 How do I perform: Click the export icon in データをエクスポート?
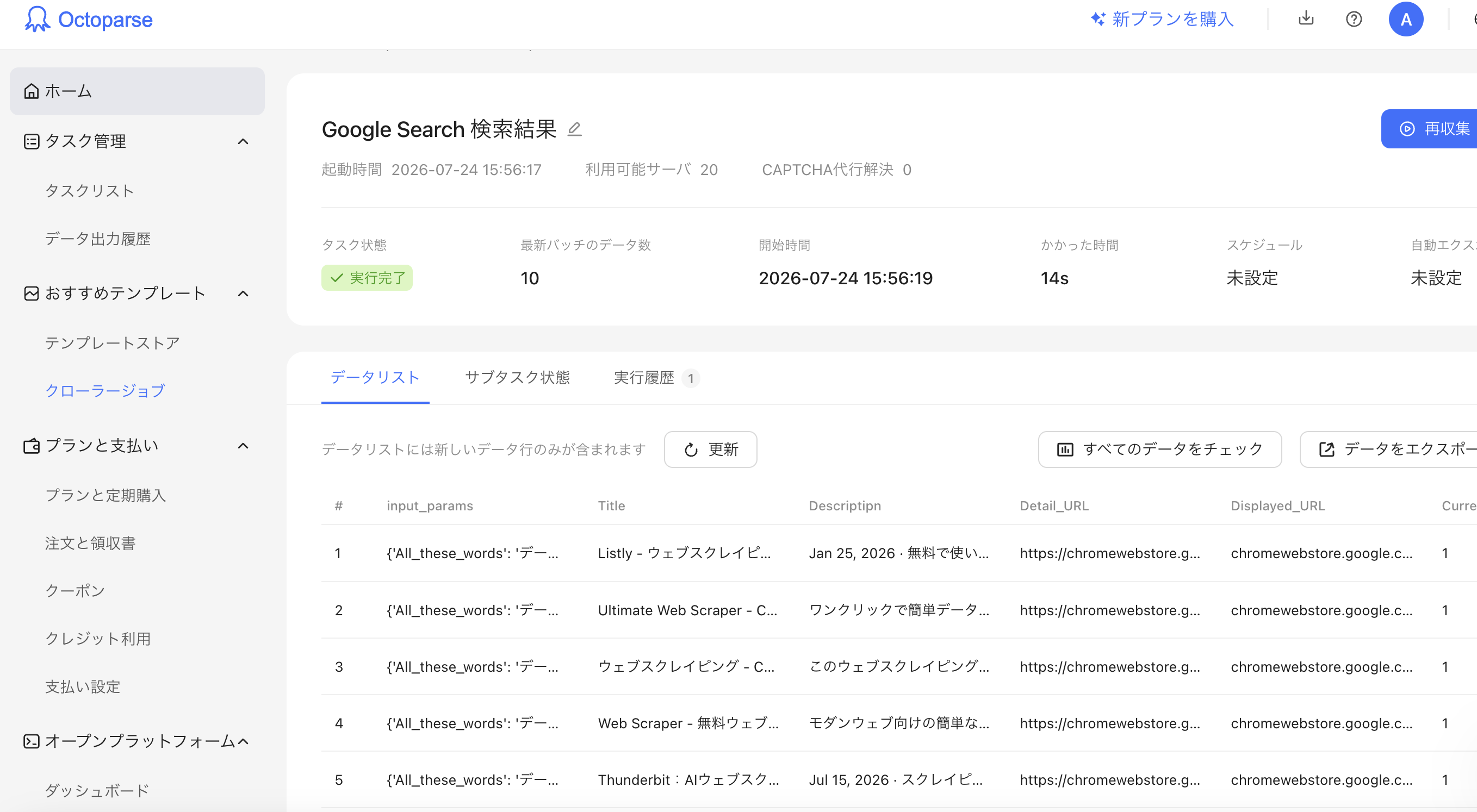point(1327,450)
